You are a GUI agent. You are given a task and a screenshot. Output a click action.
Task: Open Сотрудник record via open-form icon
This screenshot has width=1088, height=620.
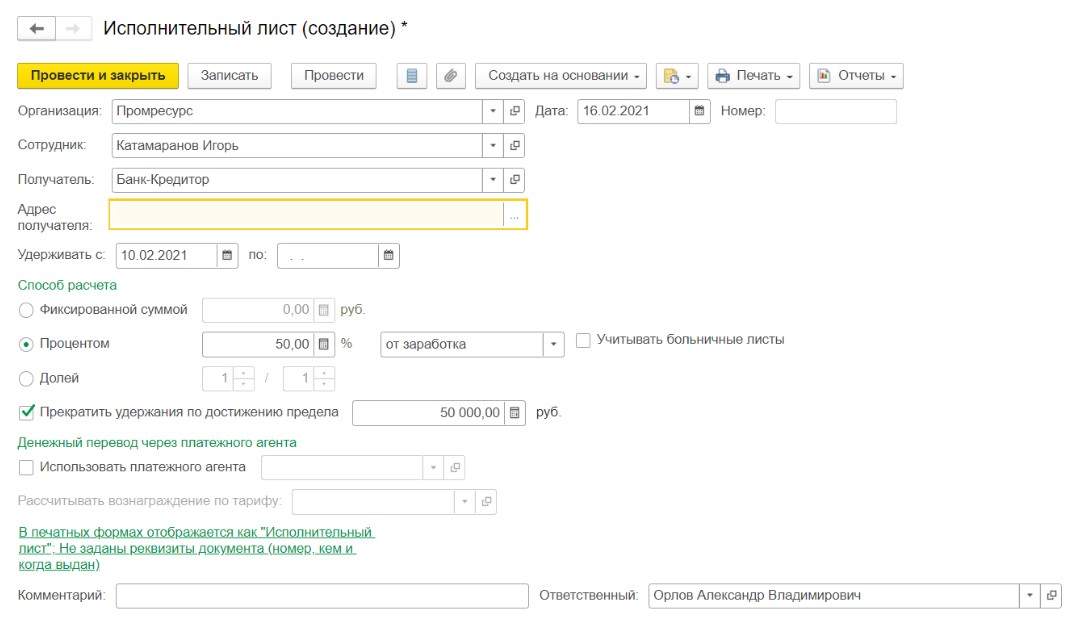tap(515, 146)
